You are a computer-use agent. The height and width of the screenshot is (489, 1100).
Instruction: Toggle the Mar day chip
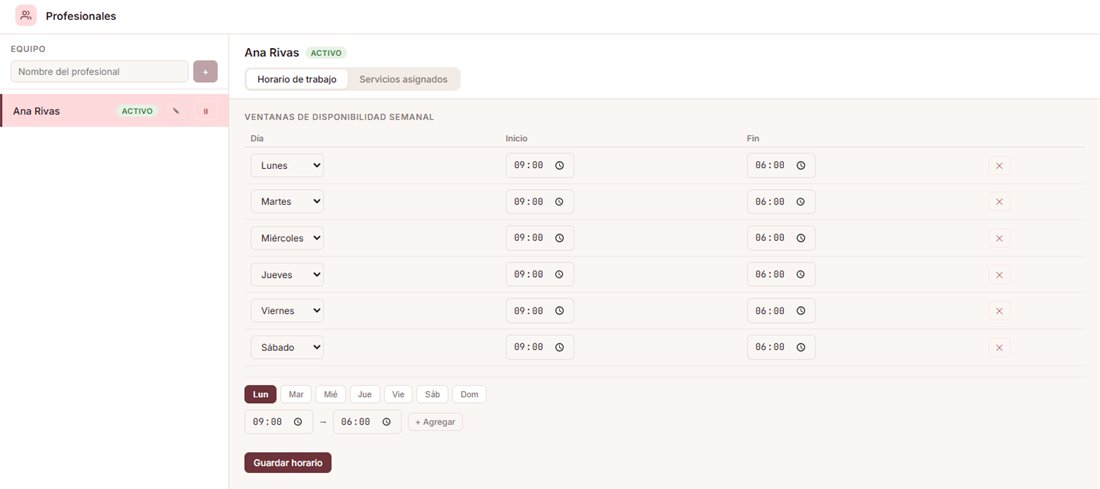296,394
